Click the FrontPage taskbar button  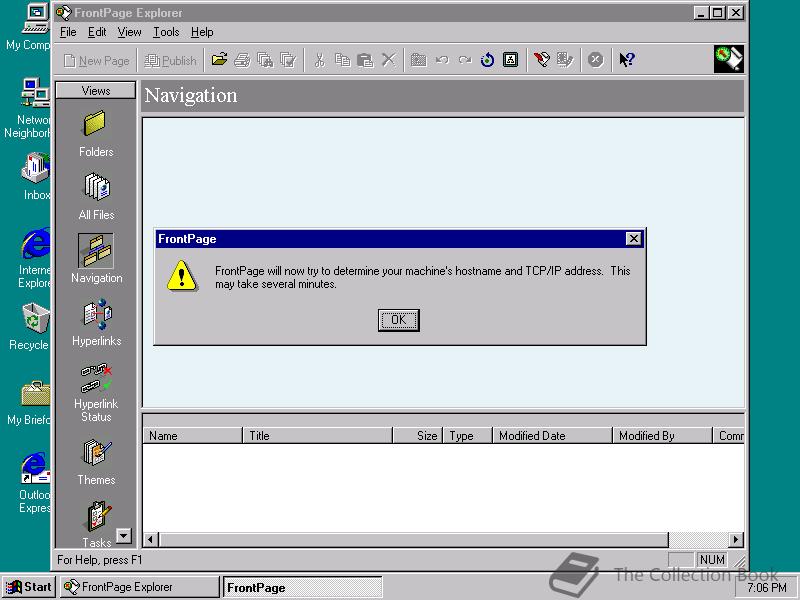click(x=303, y=587)
